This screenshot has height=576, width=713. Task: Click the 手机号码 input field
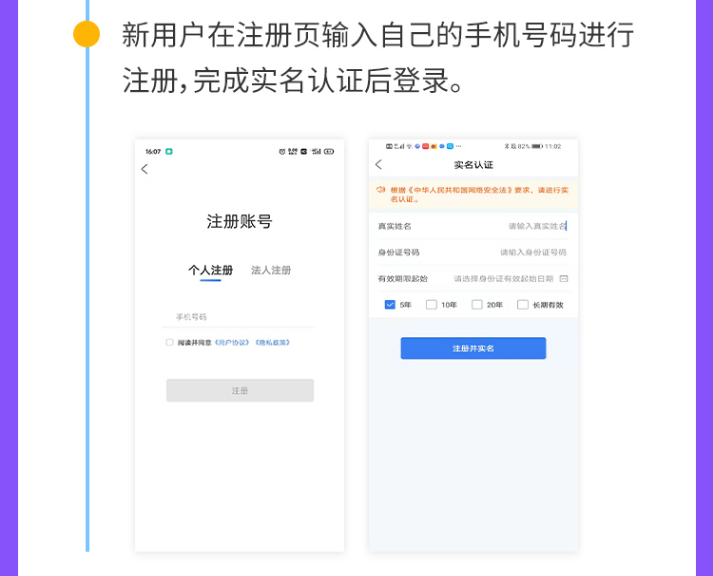pos(238,317)
